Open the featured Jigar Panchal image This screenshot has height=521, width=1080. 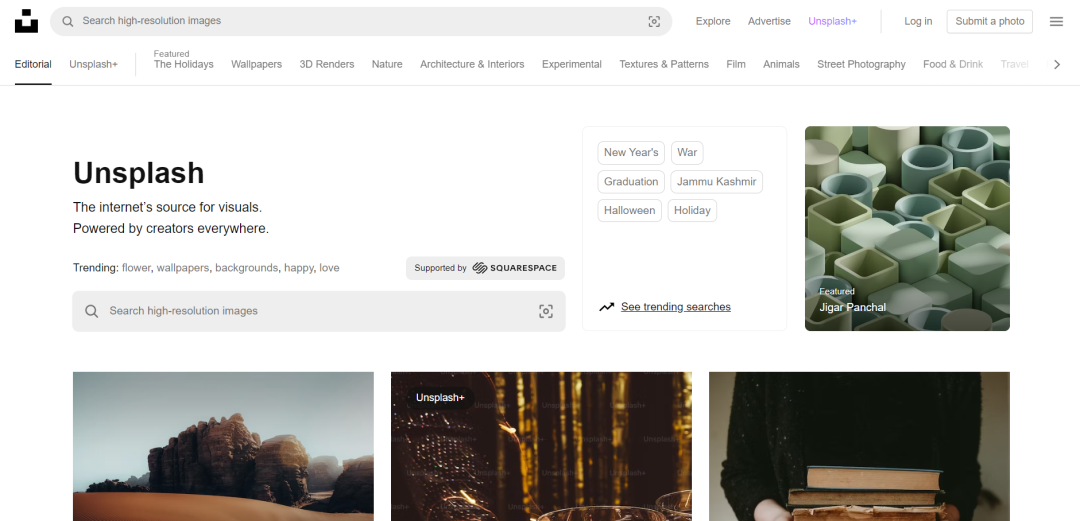906,228
